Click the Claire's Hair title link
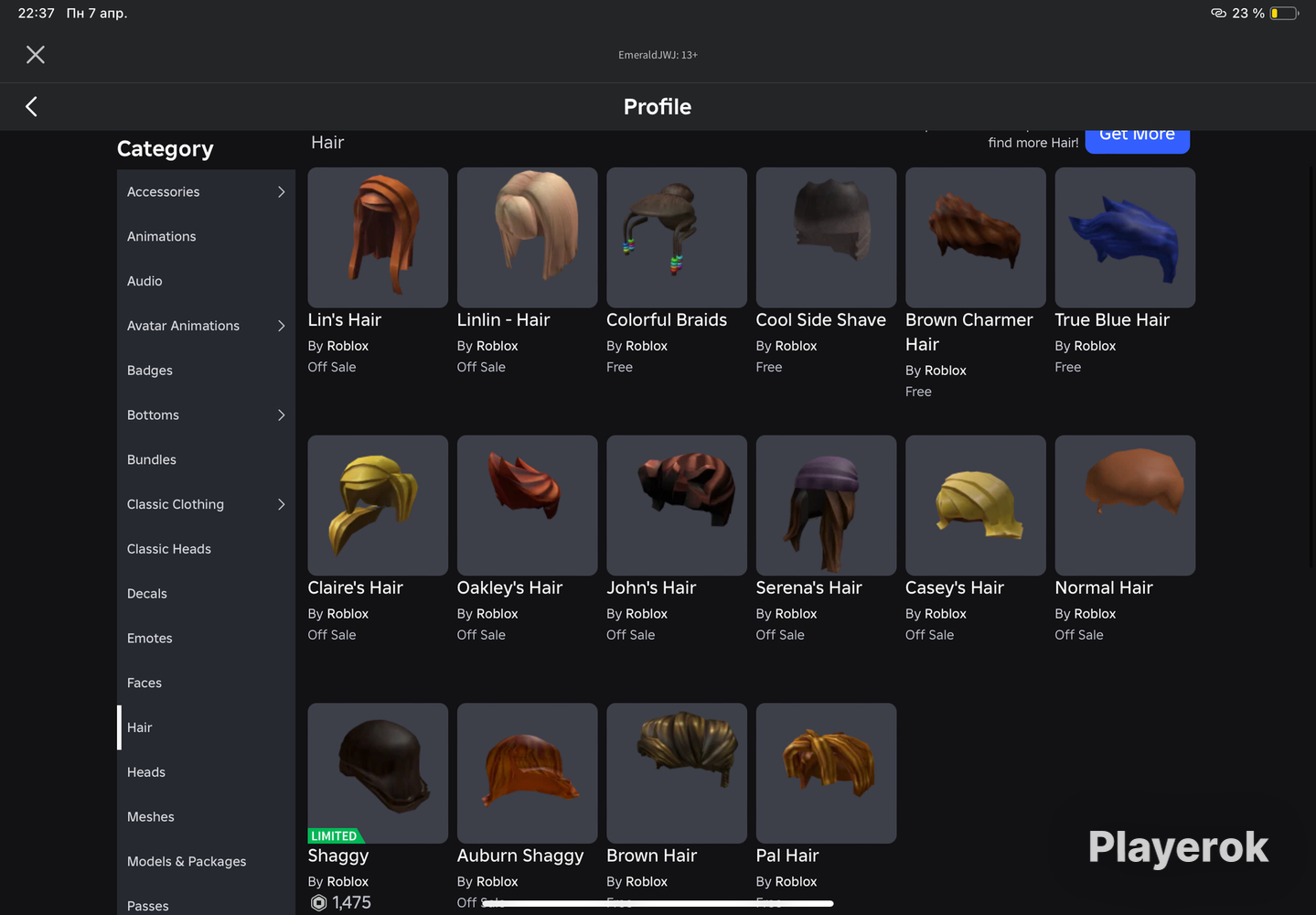Image resolution: width=1316 pixels, height=915 pixels. tap(355, 588)
